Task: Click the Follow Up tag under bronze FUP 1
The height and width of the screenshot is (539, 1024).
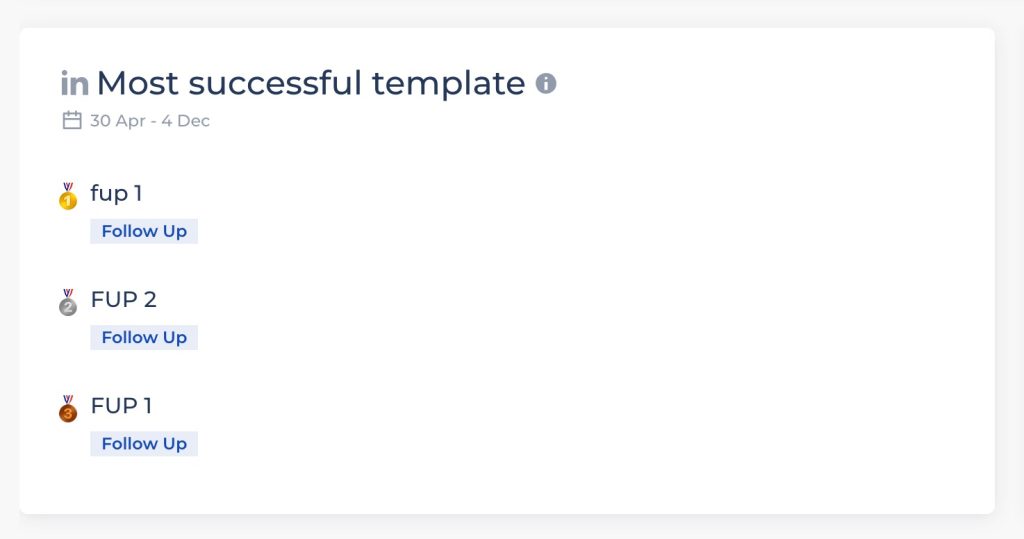Action: (144, 444)
